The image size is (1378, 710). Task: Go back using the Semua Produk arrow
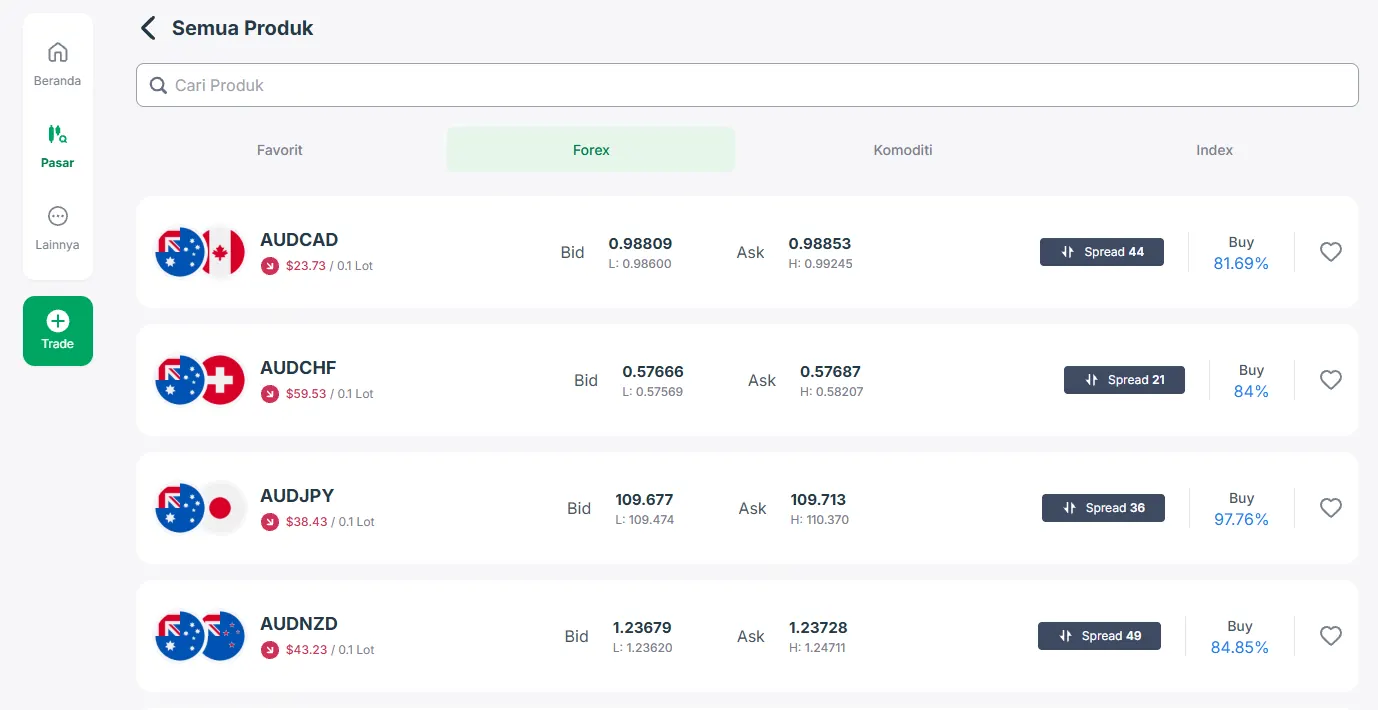(x=148, y=28)
